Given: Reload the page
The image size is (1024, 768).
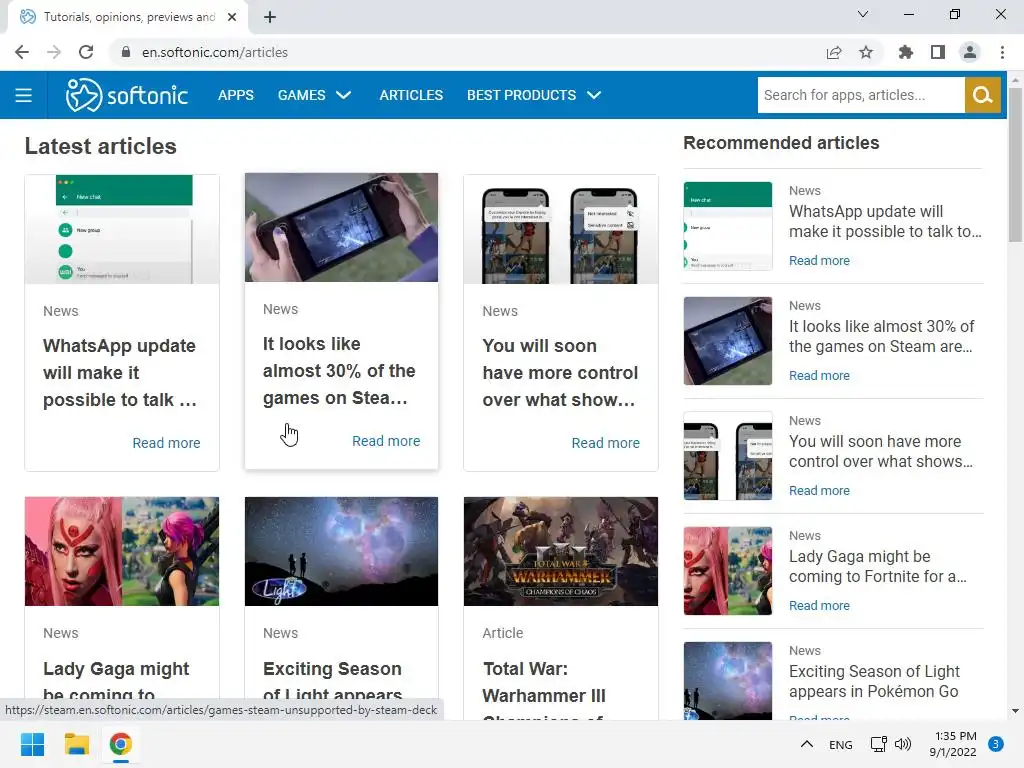Looking at the screenshot, I should point(86,52).
